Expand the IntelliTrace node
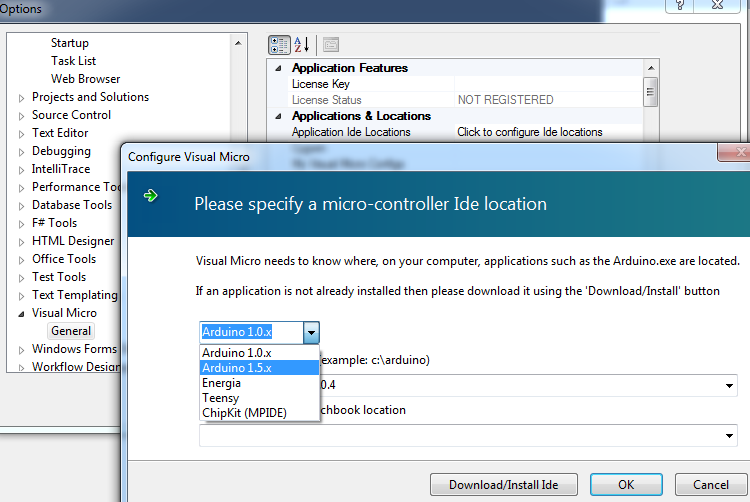This screenshot has height=502, width=750. (x=21, y=170)
